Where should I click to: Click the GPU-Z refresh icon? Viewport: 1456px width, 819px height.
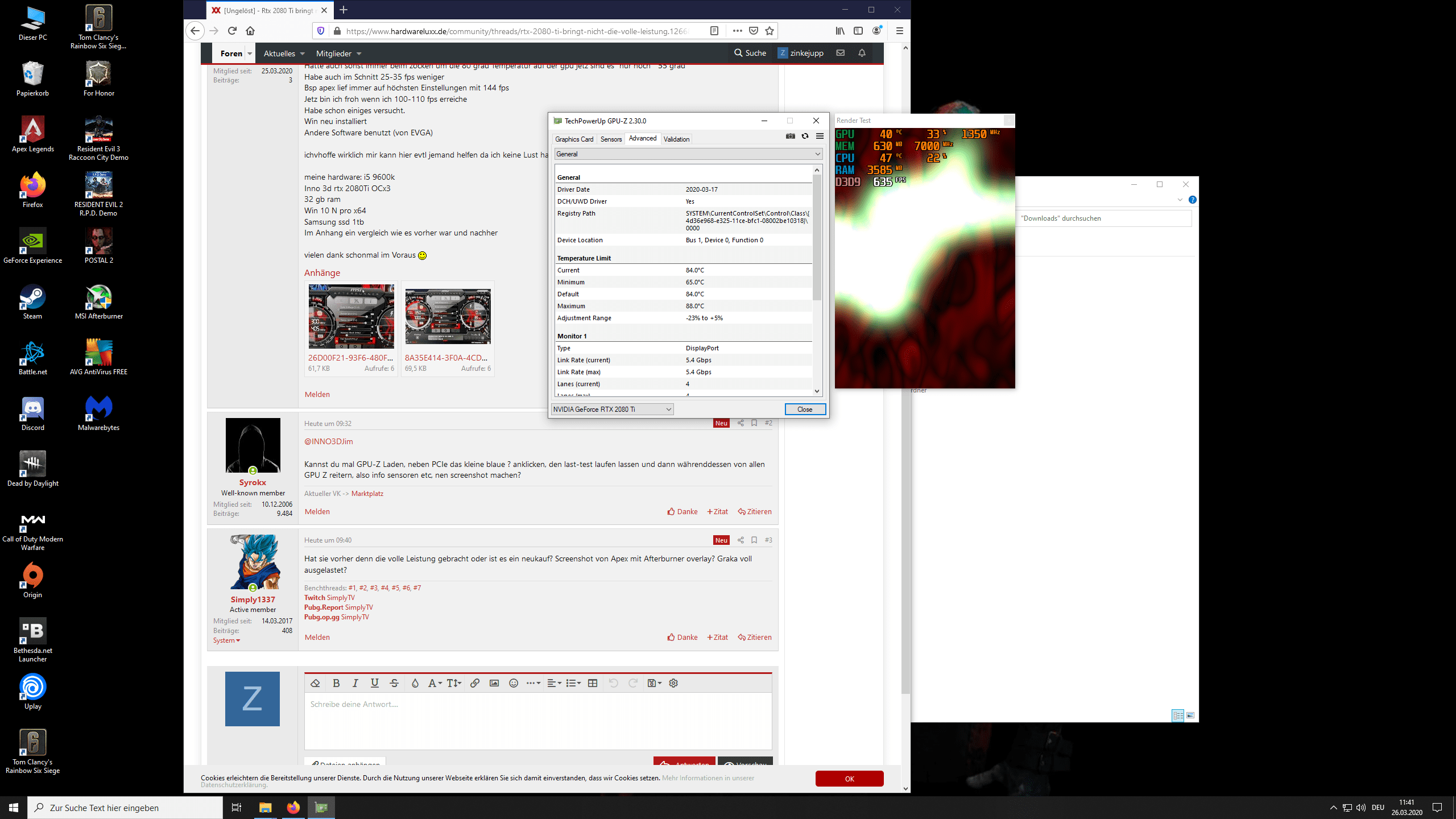tap(805, 136)
